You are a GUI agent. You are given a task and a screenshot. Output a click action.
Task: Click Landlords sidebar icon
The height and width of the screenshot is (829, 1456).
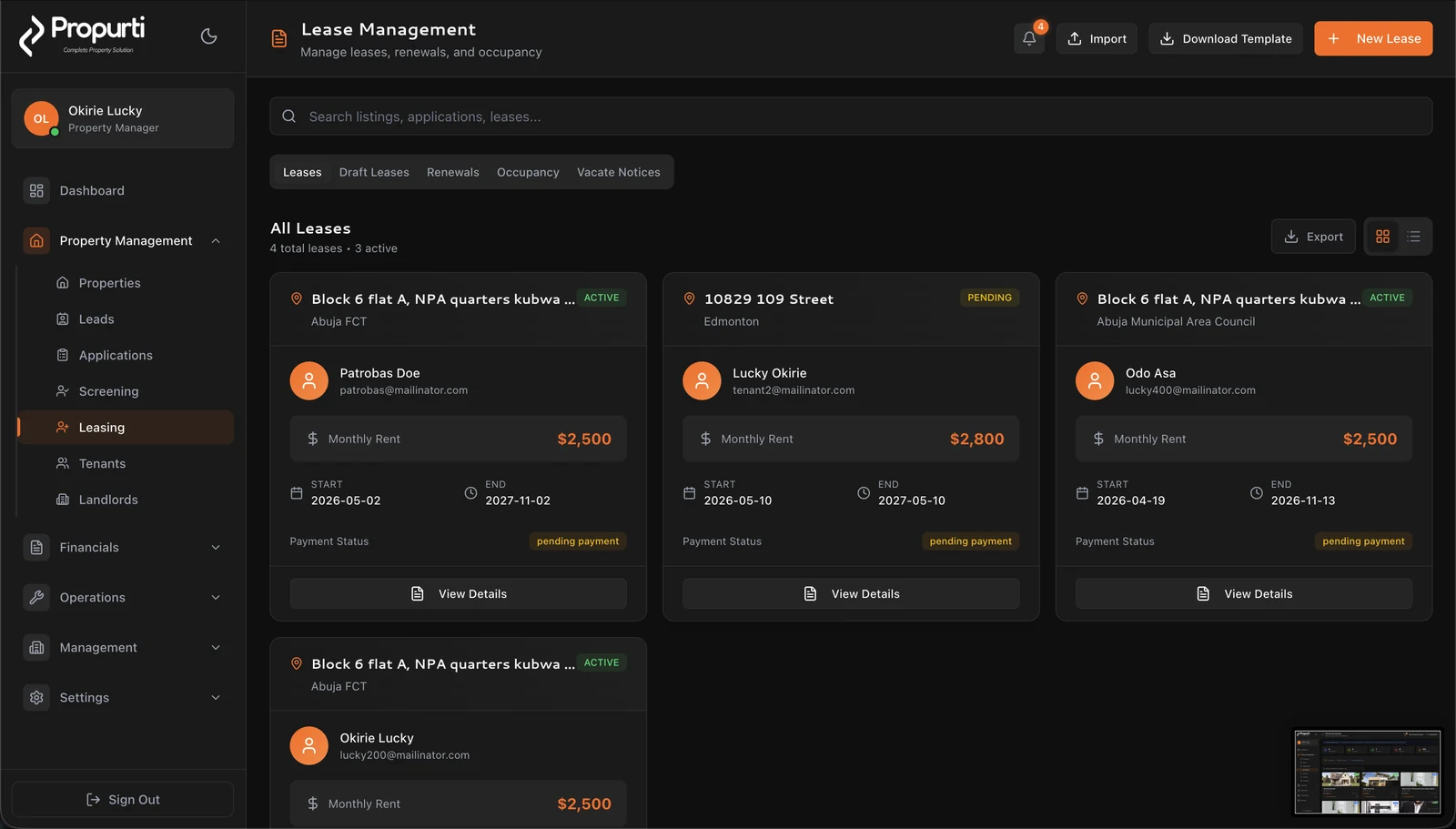[63, 500]
